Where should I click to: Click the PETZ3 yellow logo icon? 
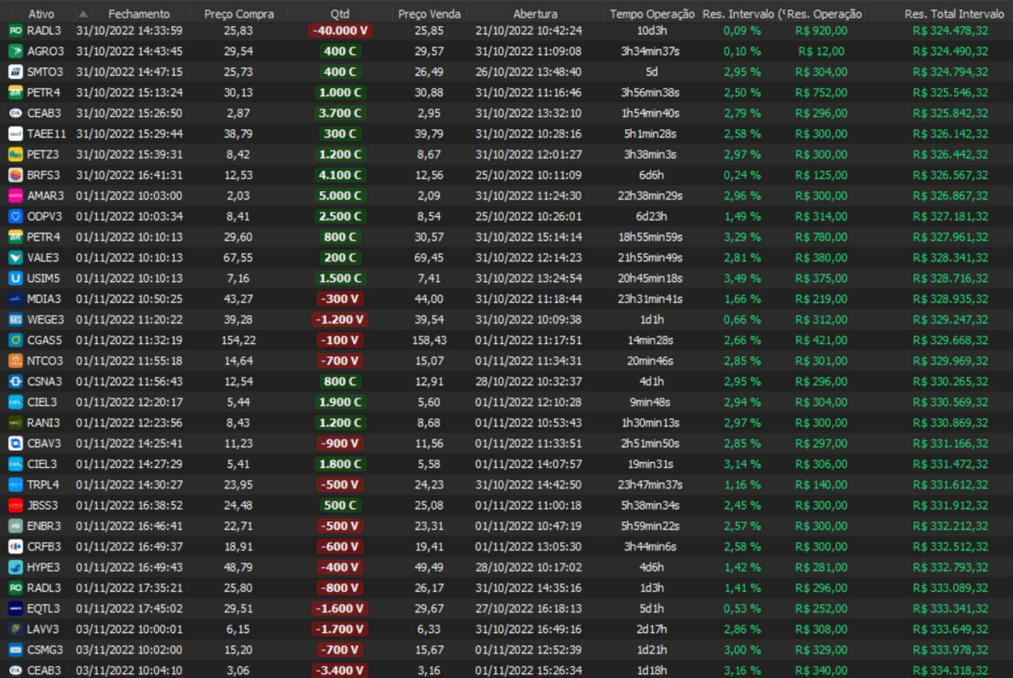coord(15,155)
